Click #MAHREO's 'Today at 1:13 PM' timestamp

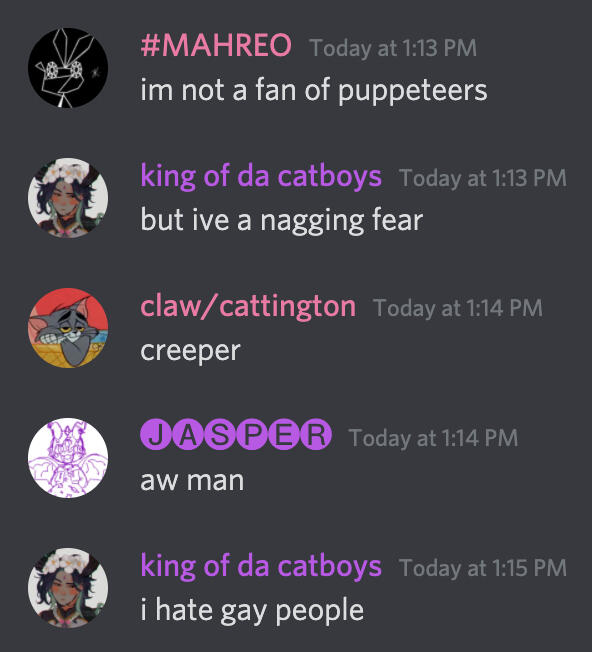click(x=393, y=48)
